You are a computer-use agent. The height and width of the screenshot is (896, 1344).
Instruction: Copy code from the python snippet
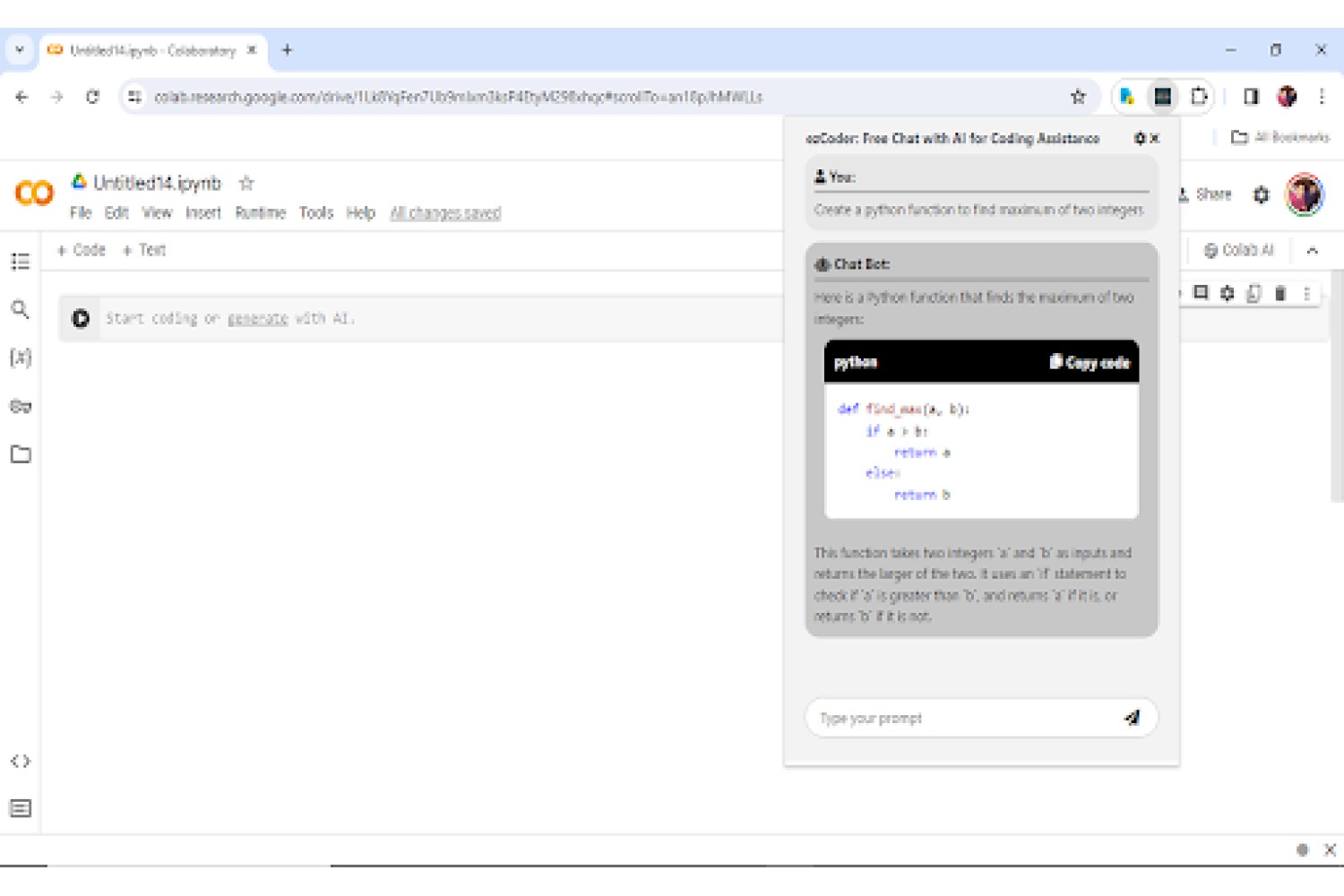coord(1090,362)
